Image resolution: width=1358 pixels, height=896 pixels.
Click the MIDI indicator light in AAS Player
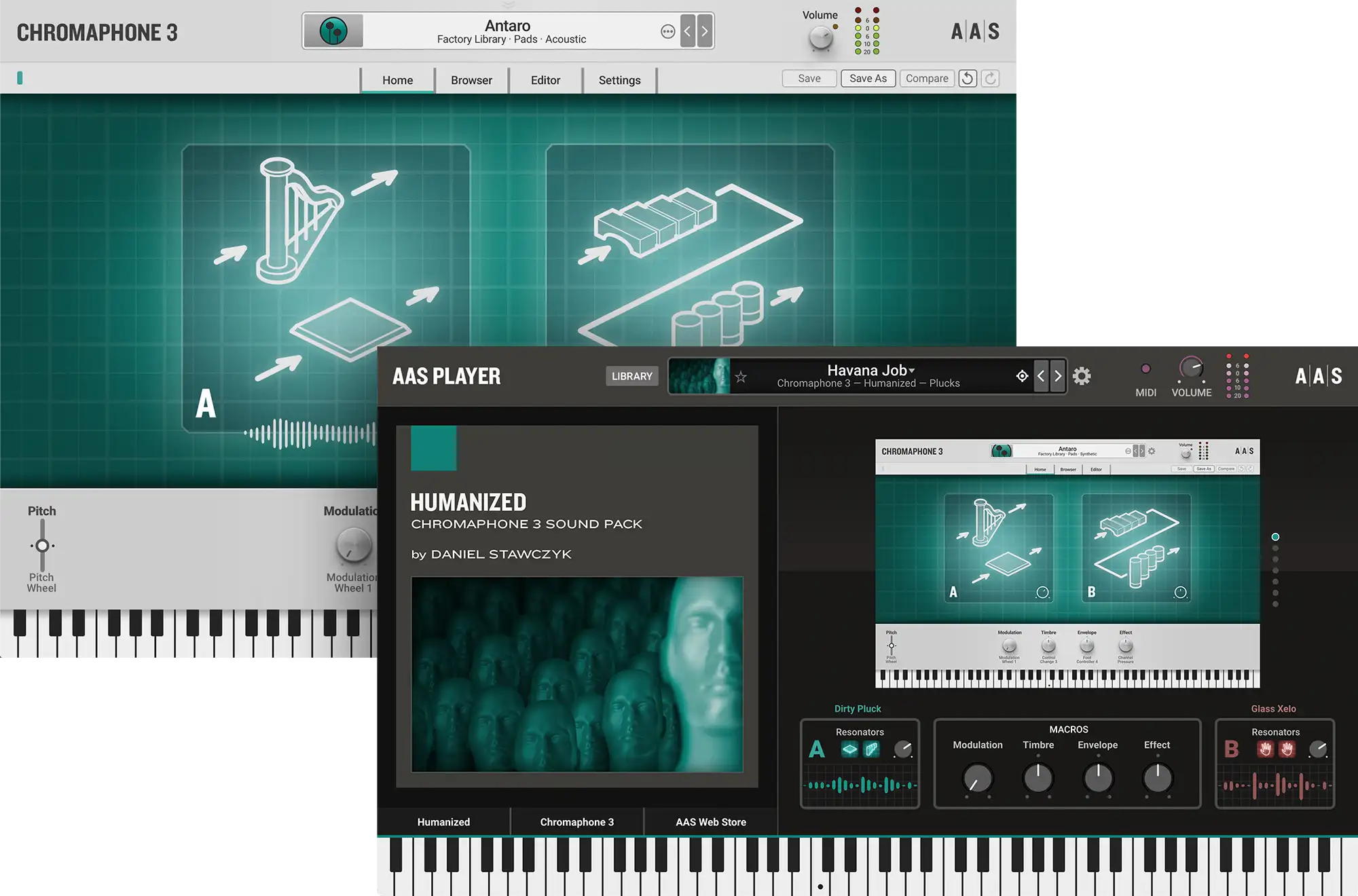pos(1146,369)
